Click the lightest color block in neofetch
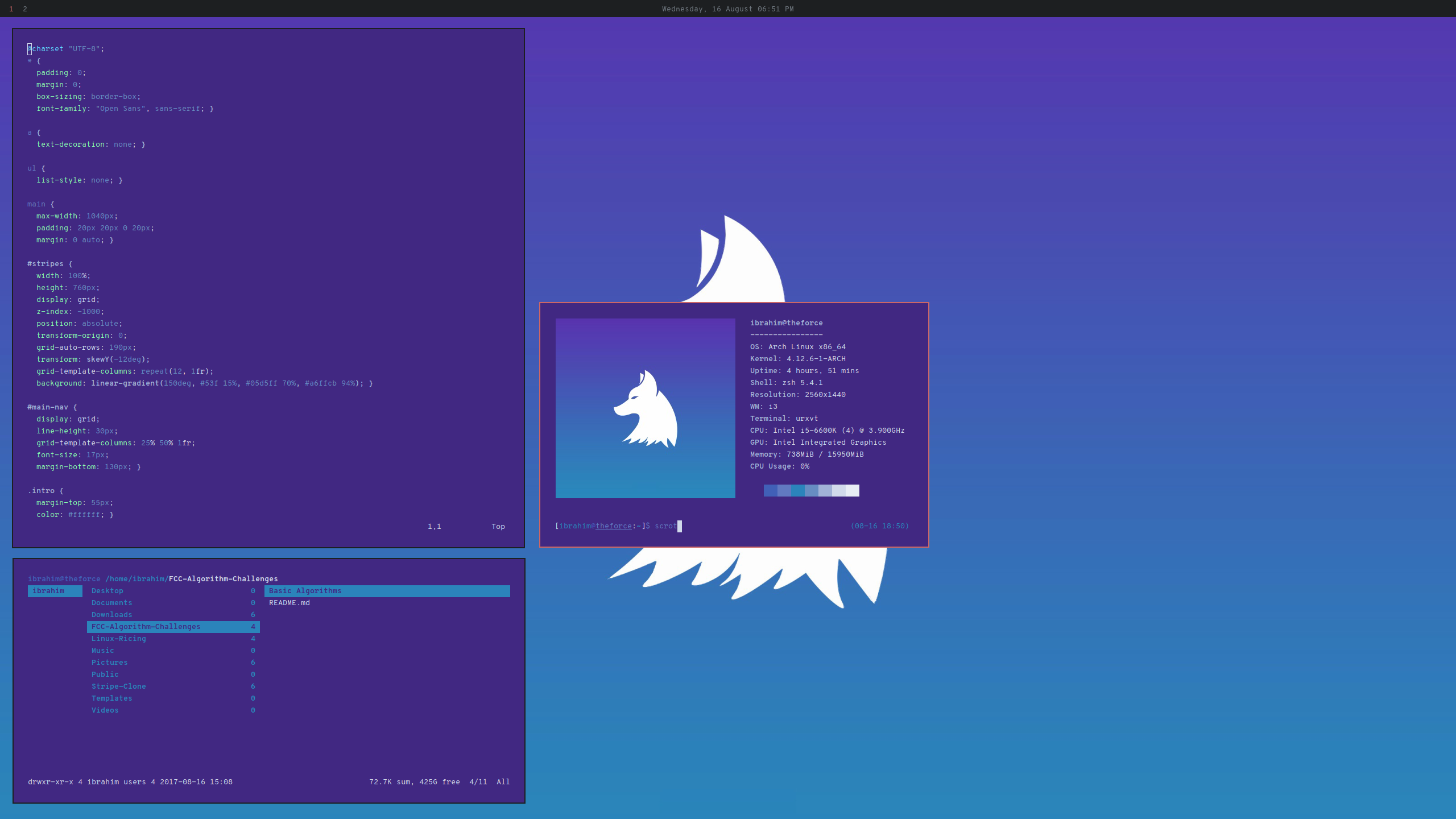 (x=852, y=490)
